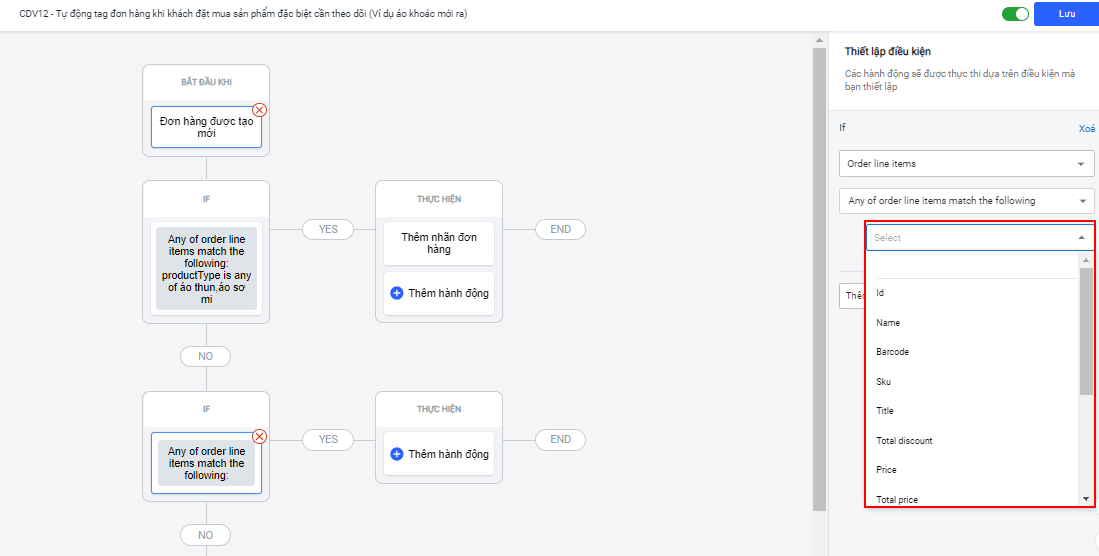Pick 'Total discount' from dropdown options
Screen dimensions: 1099x556
coord(904,441)
